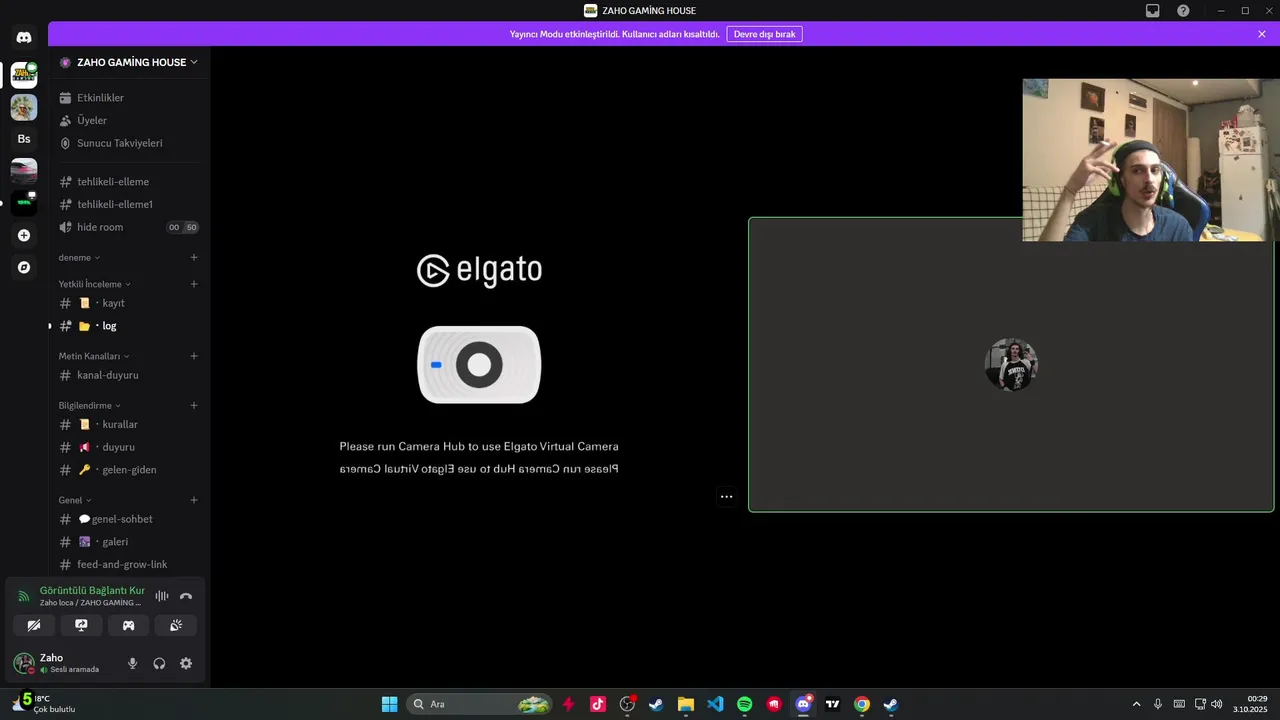Toggle the camera on or off
Image resolution: width=1280 pixels, height=720 pixels.
[x=34, y=625]
